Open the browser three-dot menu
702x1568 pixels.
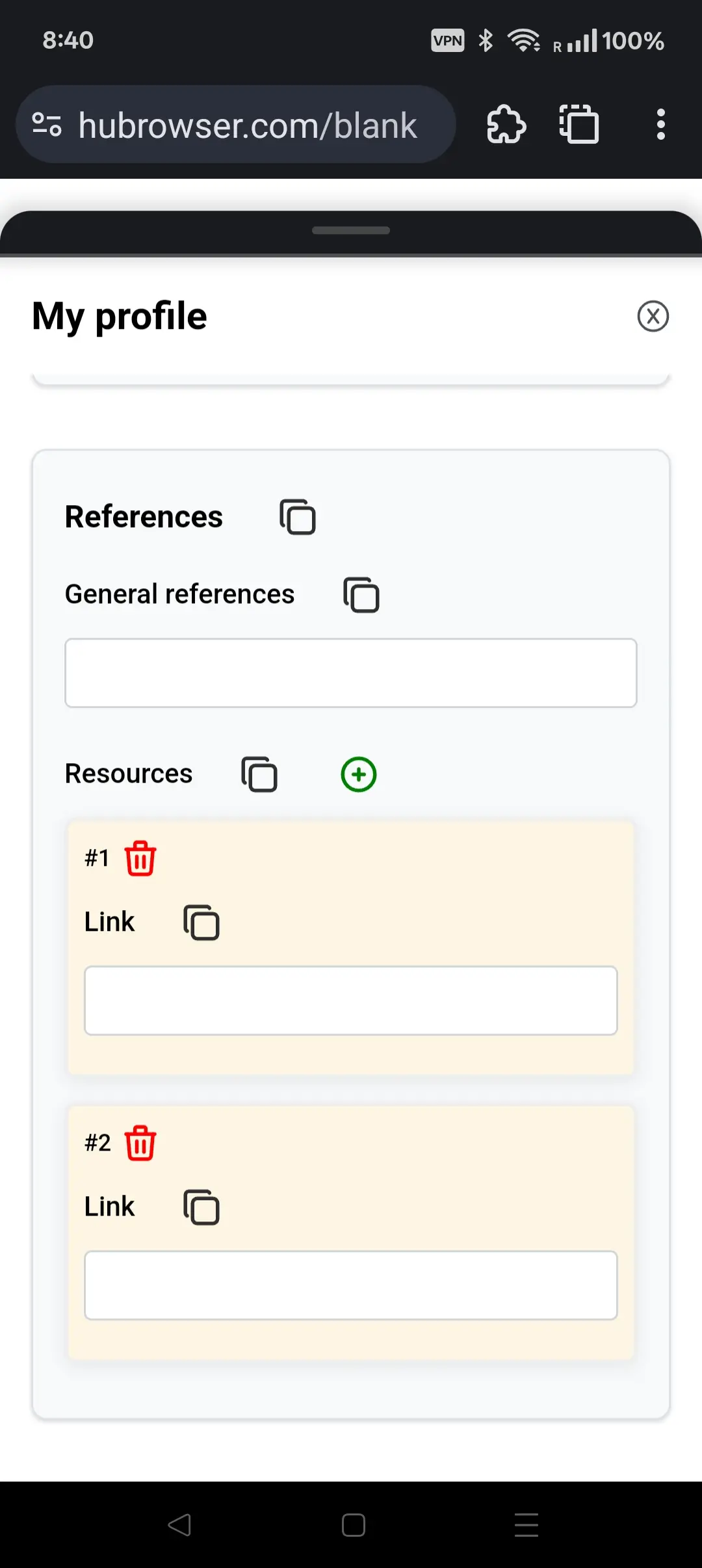point(660,124)
